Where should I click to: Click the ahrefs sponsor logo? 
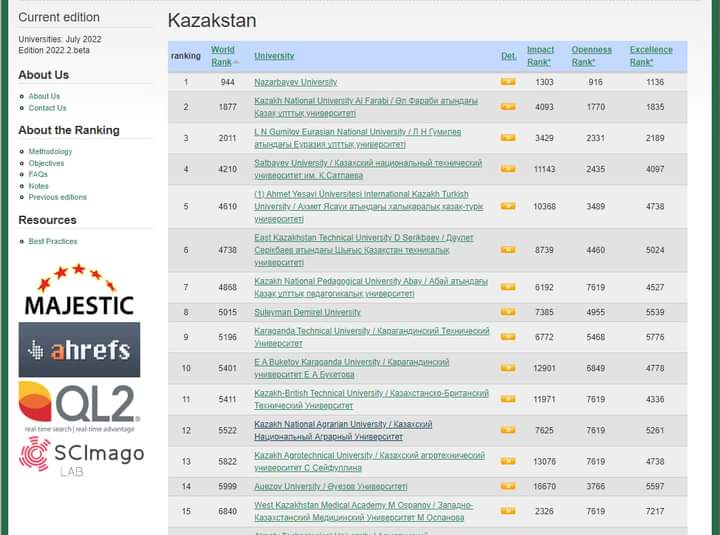(79, 349)
